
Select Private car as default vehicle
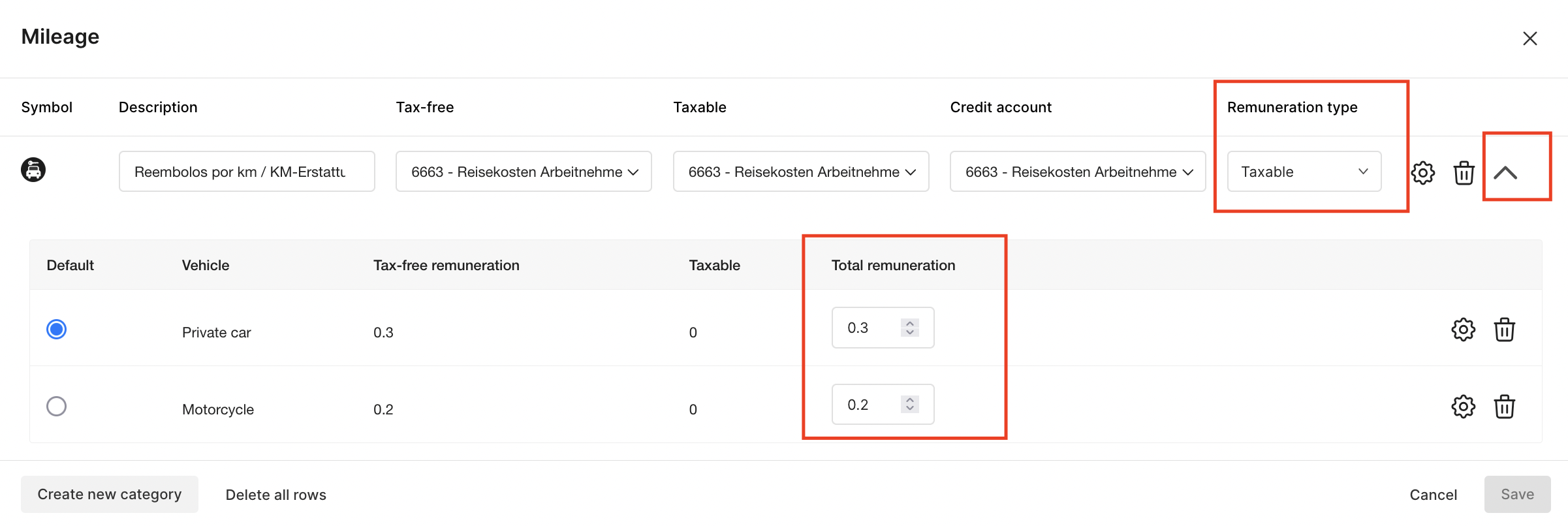tap(57, 330)
